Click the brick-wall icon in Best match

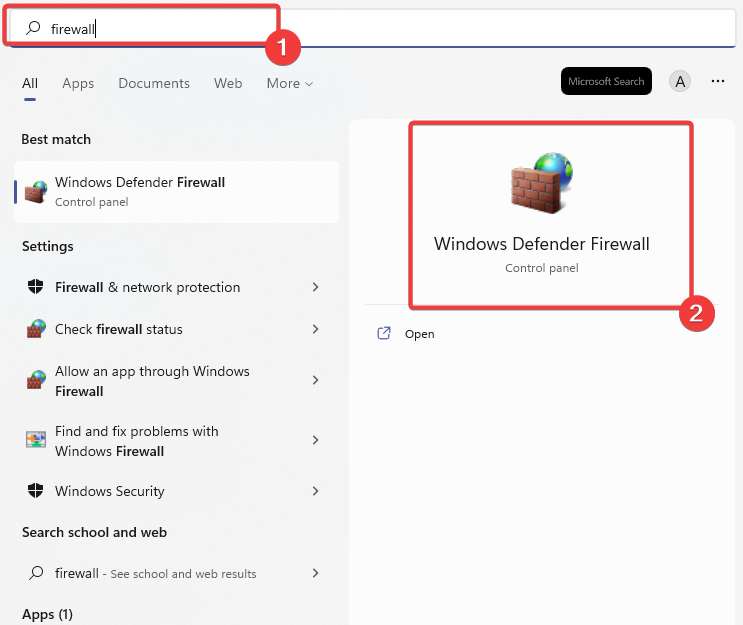pos(36,192)
